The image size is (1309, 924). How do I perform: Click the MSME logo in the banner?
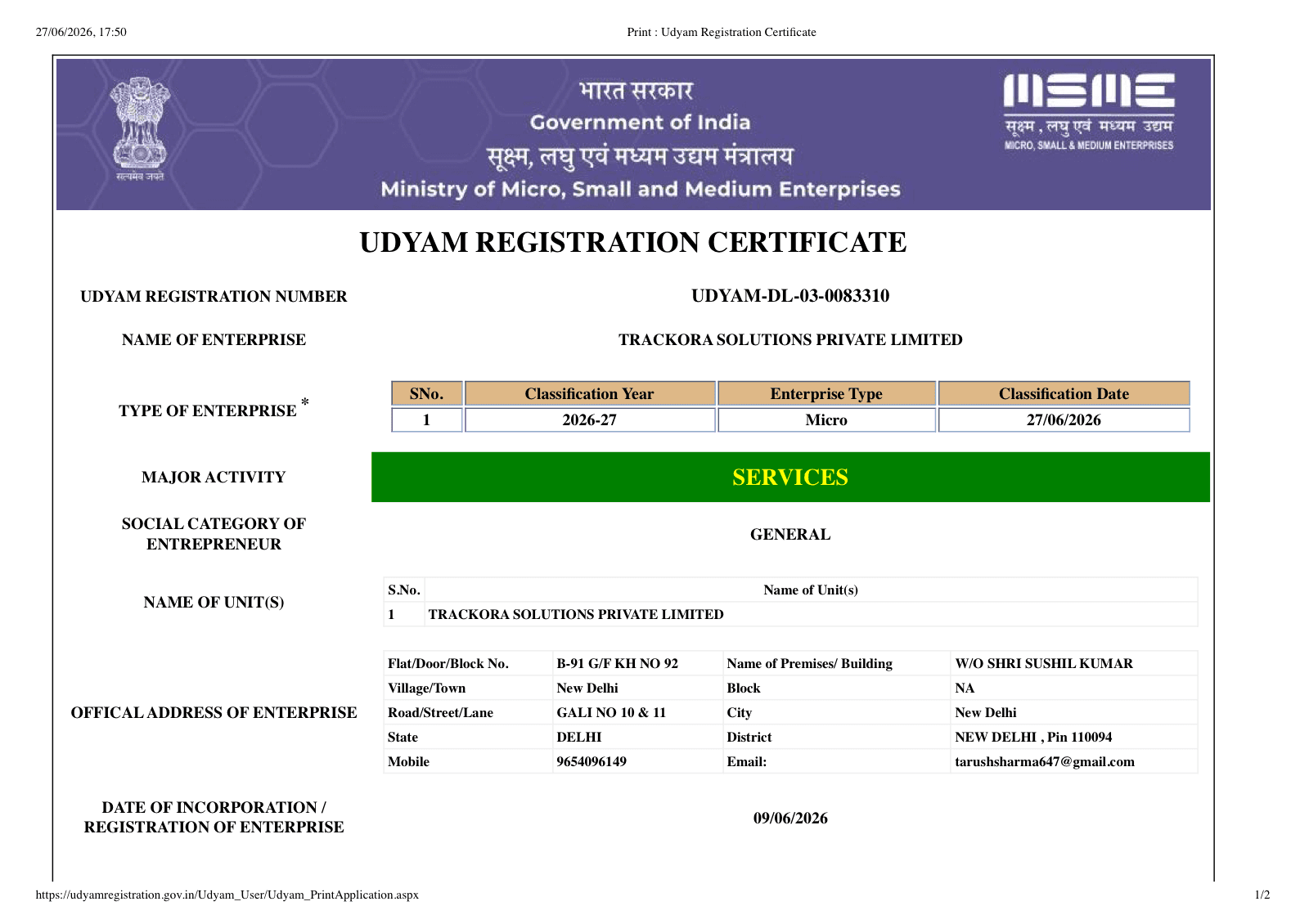[1089, 112]
